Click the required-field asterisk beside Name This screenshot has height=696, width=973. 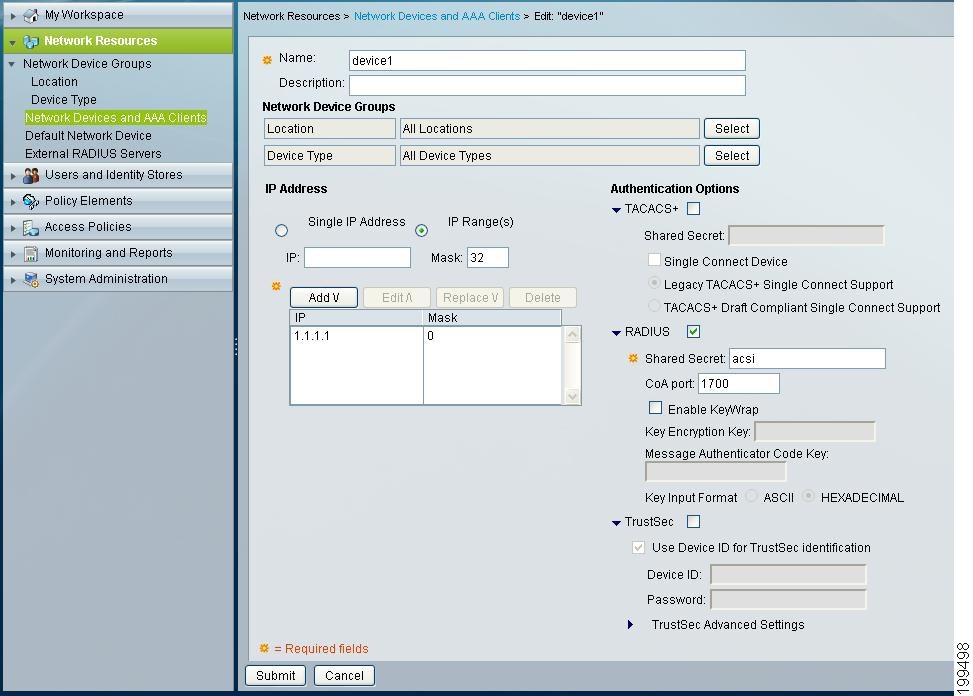pos(267,59)
